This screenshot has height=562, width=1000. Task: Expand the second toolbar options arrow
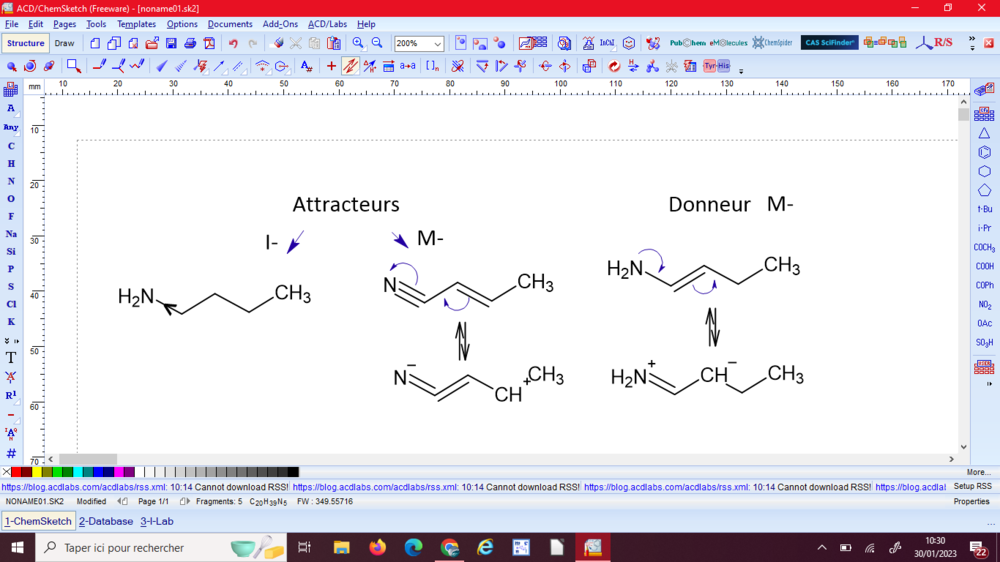point(741,70)
